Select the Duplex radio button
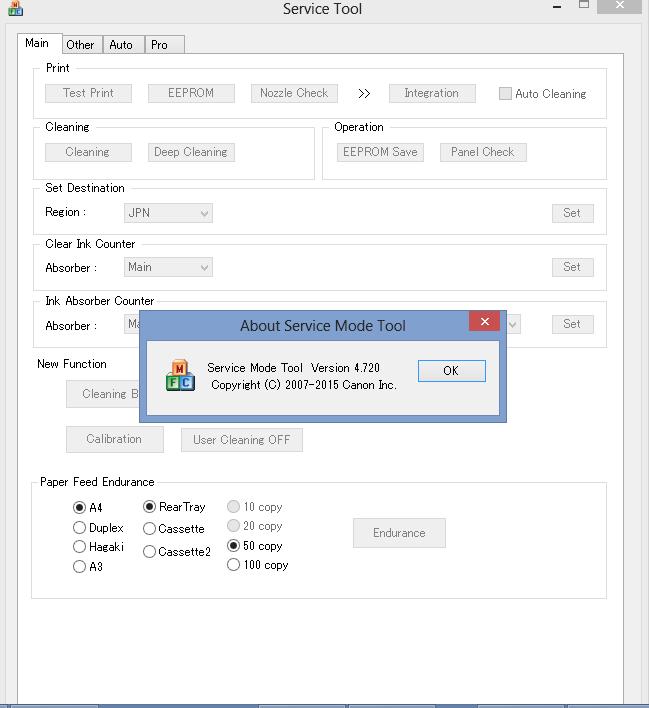This screenshot has width=649, height=708. pos(79,527)
